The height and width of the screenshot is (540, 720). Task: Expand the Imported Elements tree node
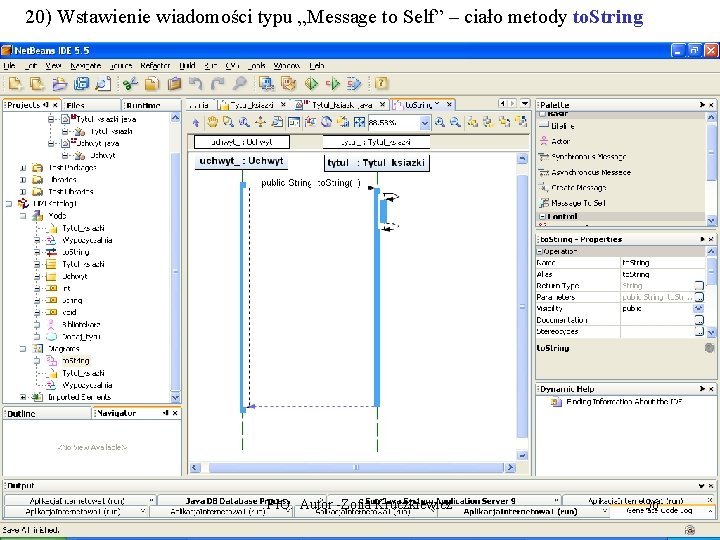tap(23, 397)
